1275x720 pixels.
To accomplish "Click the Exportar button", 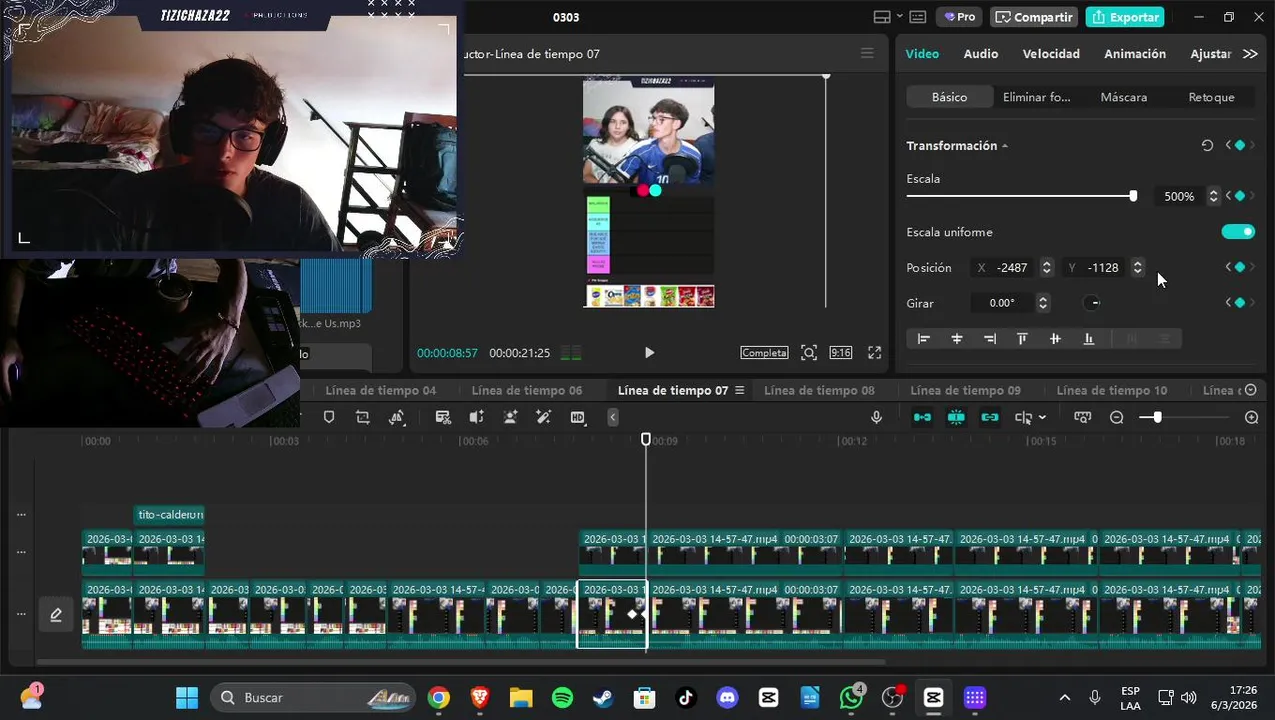I will point(1127,17).
